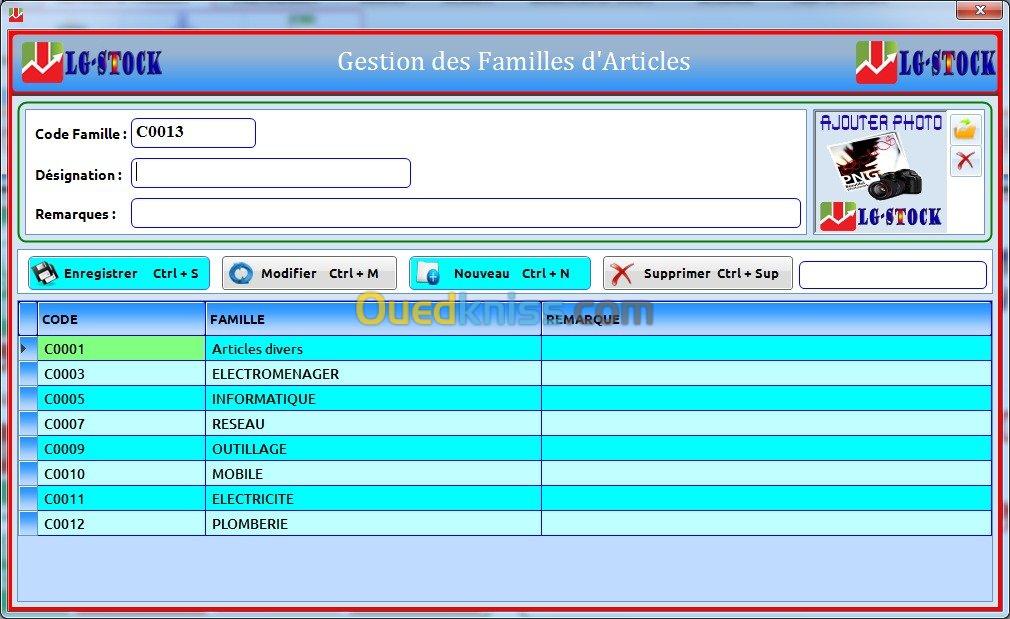Click the Articles divers family cell
1010x619 pixels.
click(x=373, y=348)
